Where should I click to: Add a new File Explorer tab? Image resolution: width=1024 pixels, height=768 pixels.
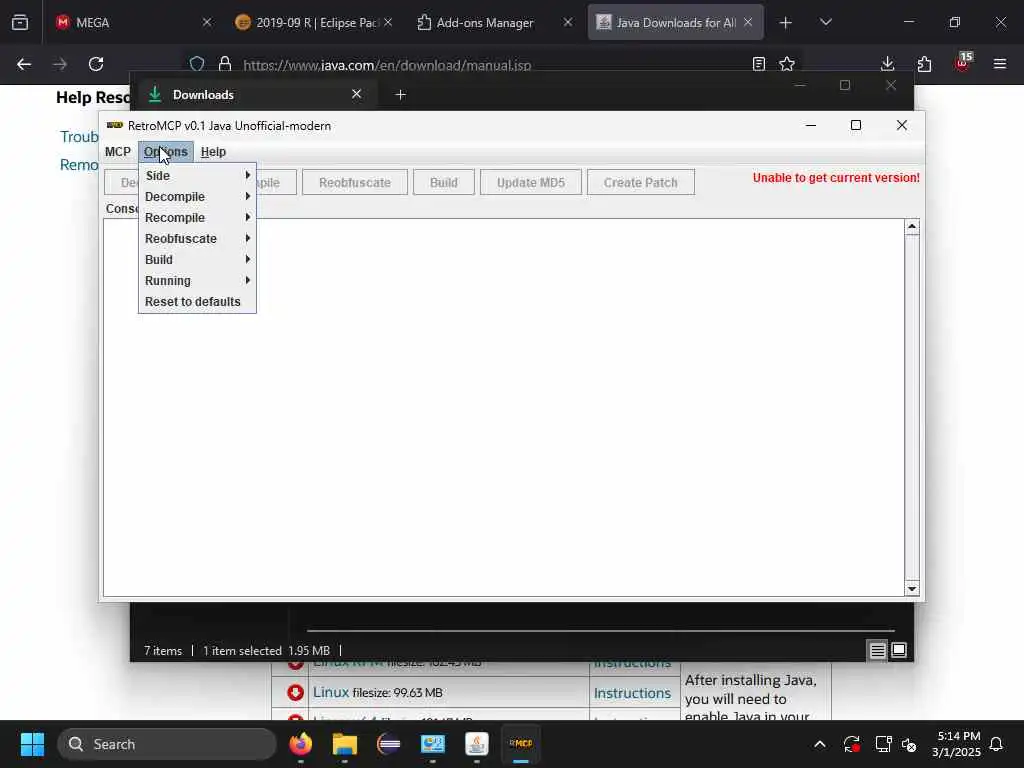tap(400, 95)
